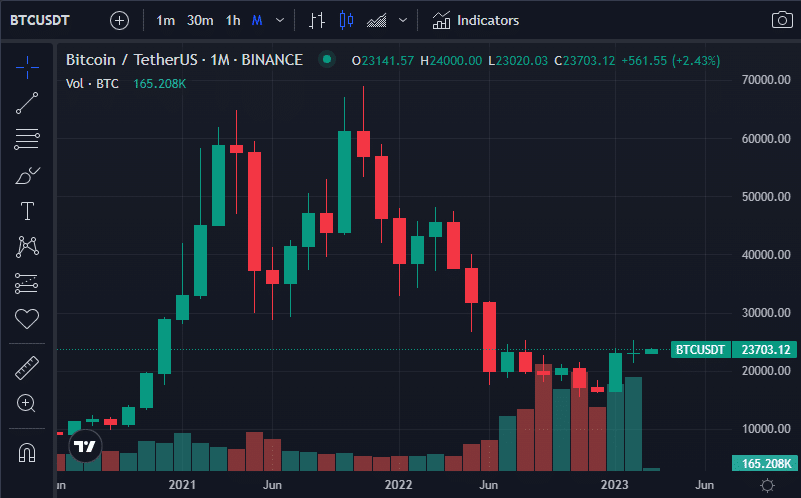
Task: Click the 2023 time axis label
Action: pyautogui.click(x=615, y=485)
